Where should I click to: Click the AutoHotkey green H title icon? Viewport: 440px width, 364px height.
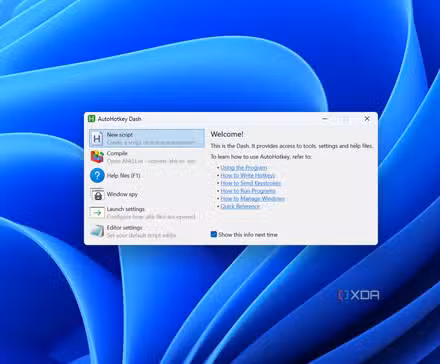coord(91,119)
